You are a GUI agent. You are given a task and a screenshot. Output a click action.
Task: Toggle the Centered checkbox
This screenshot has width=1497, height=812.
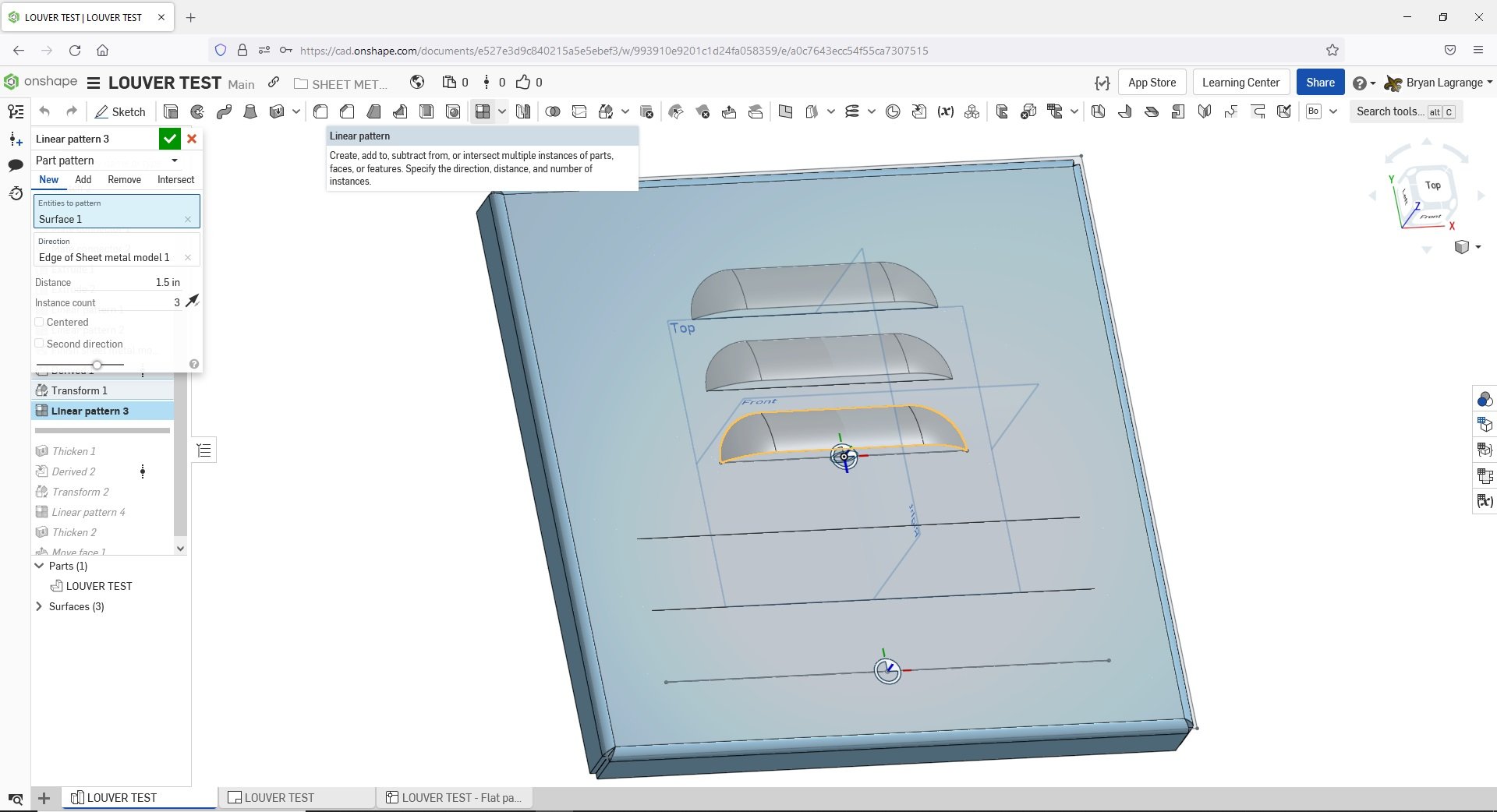coord(39,322)
